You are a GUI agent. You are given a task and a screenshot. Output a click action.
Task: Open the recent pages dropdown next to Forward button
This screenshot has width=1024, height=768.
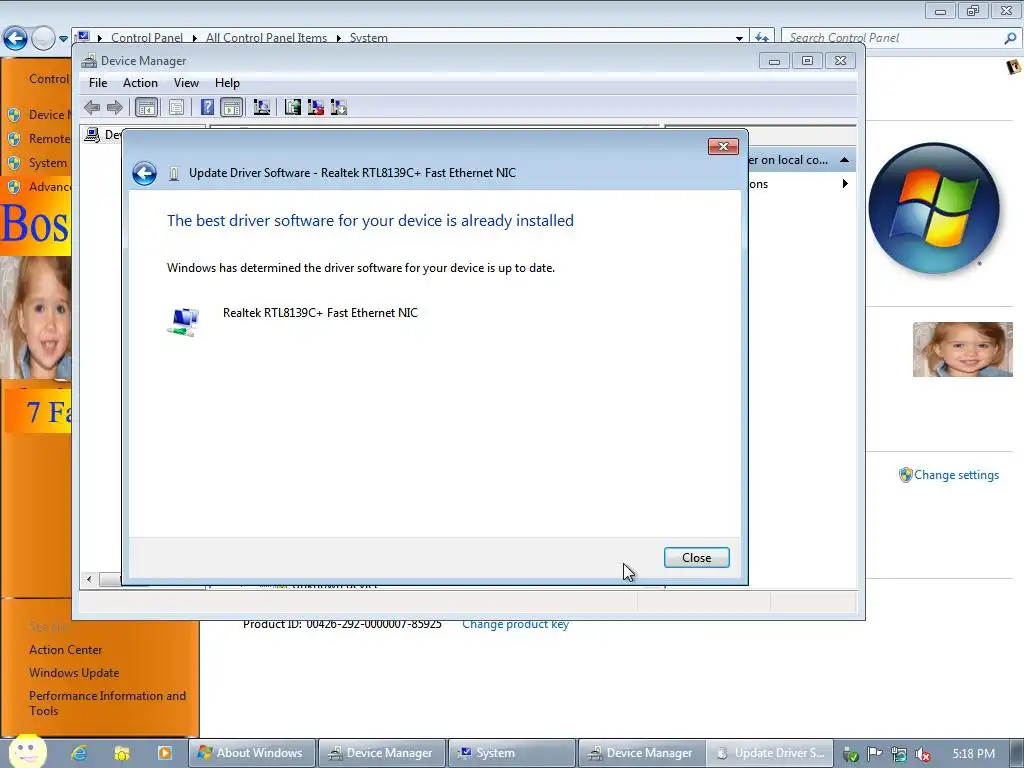point(63,39)
